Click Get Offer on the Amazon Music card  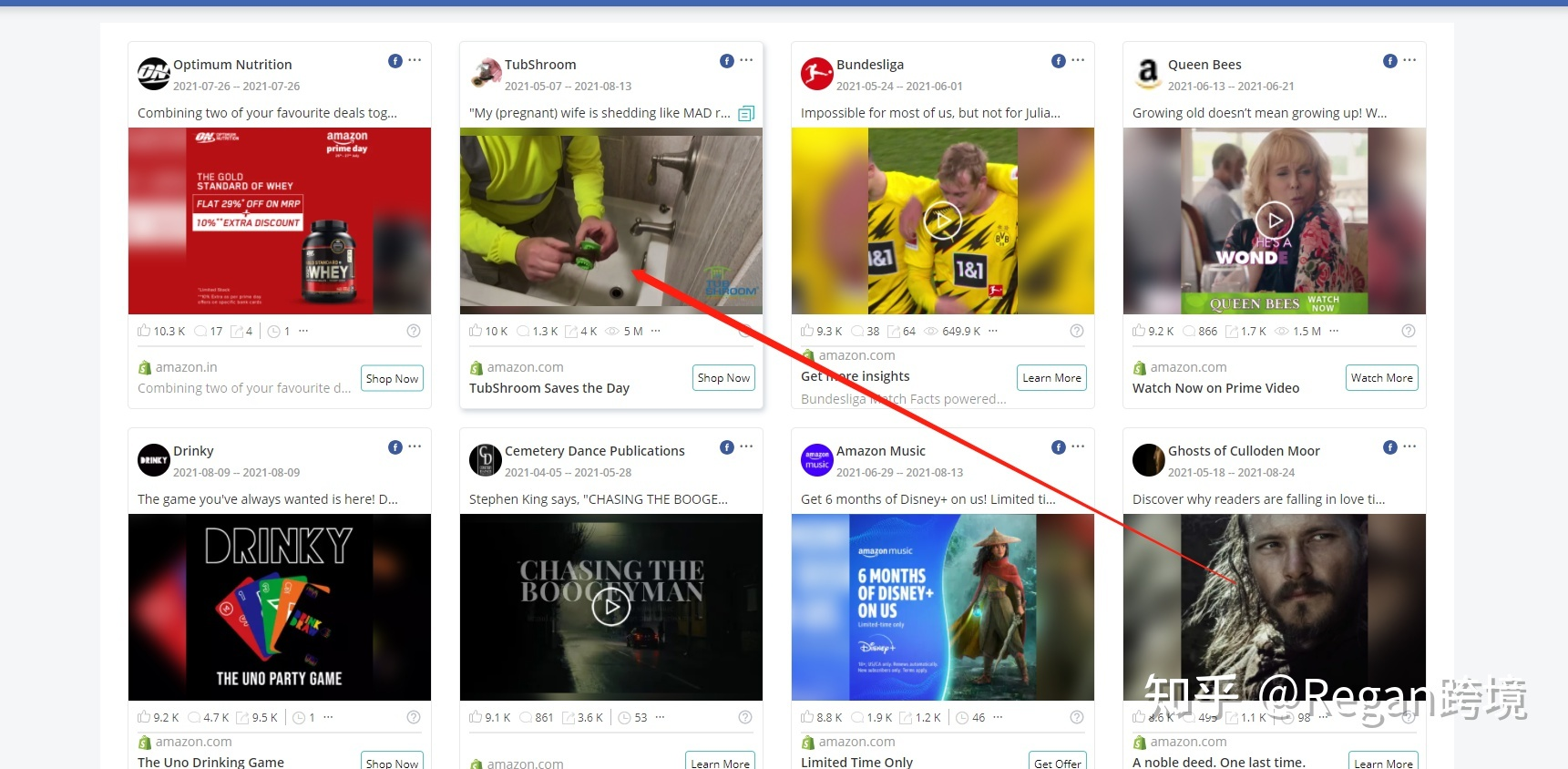(1058, 761)
